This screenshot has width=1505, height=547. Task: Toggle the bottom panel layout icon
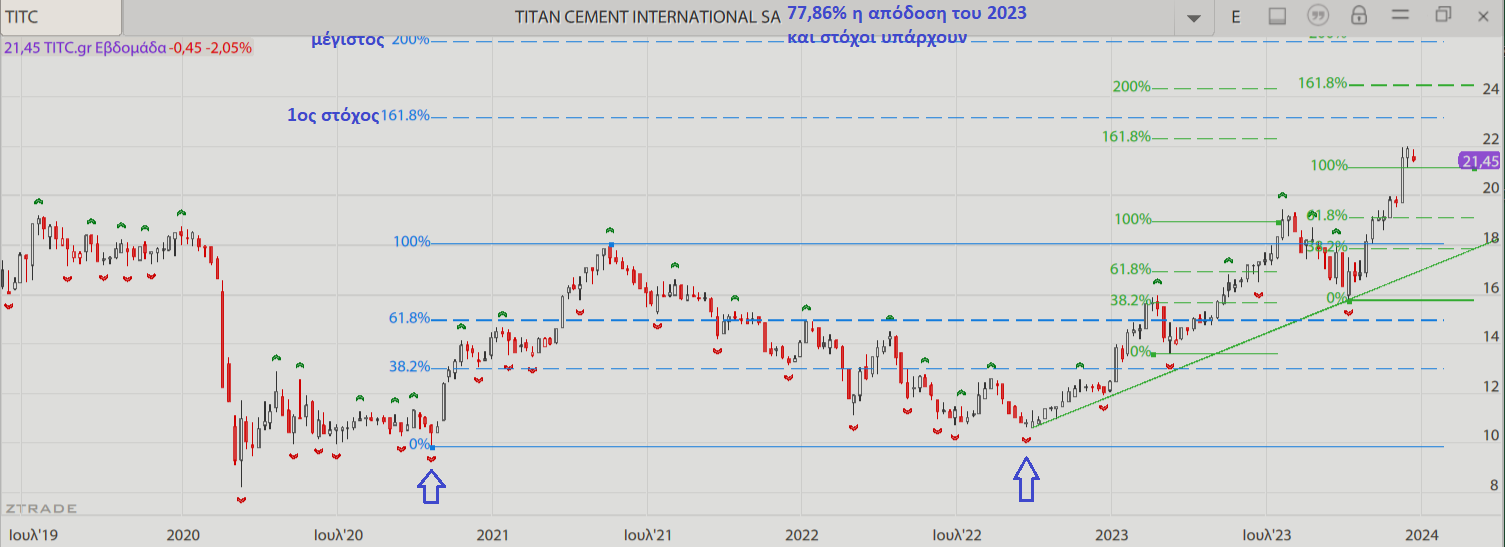click(x=1277, y=16)
